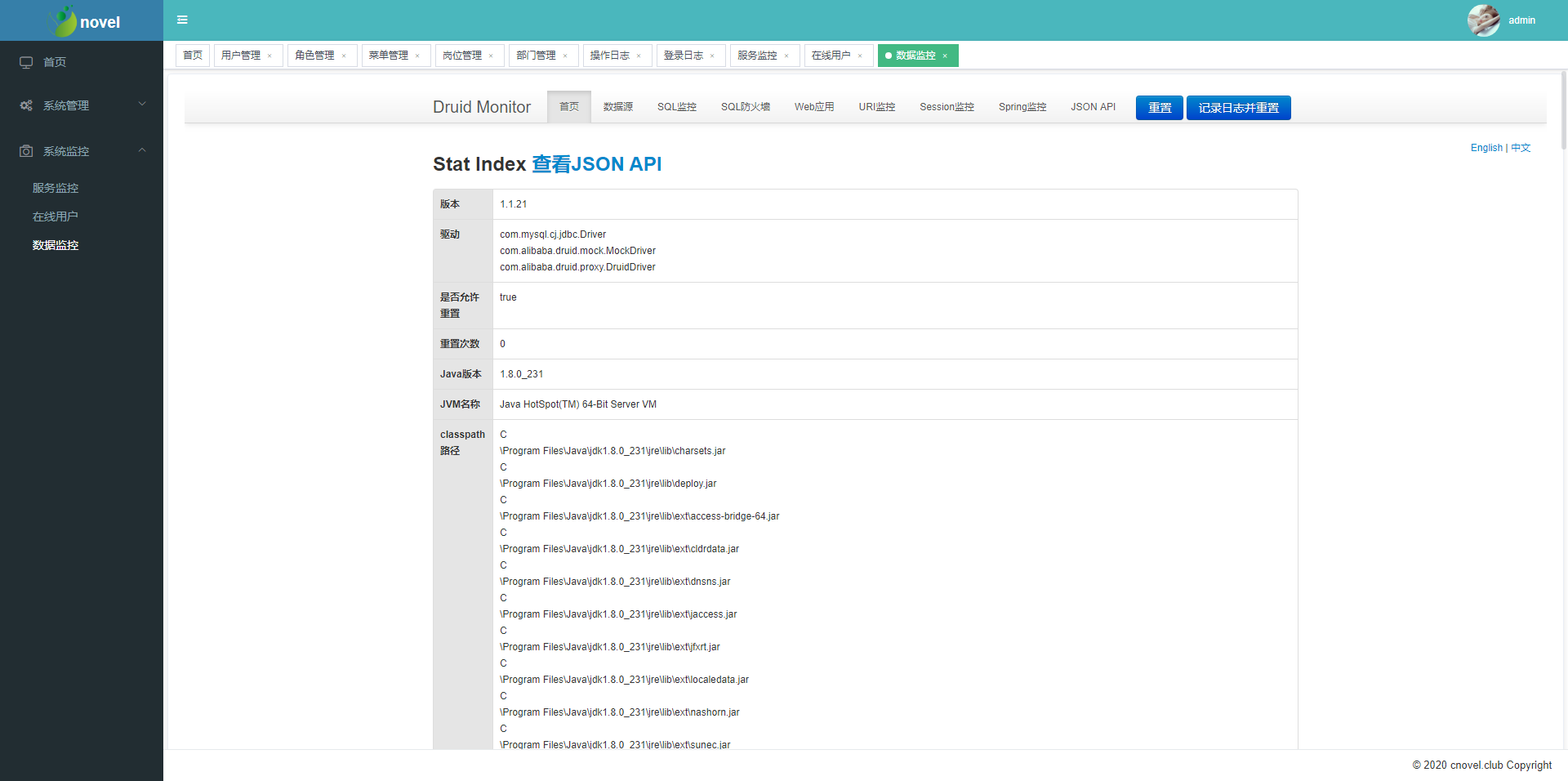Click the JVM name Java HotSpot(TM) text

click(578, 404)
